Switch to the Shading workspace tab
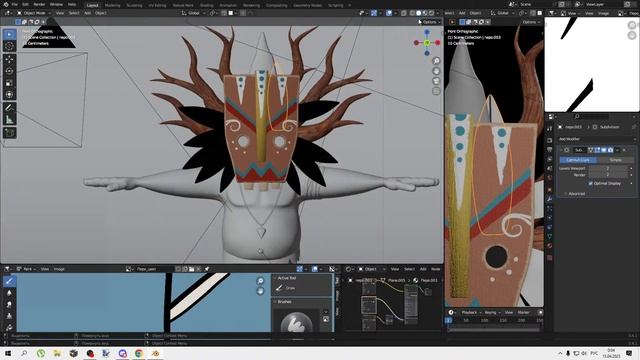 pos(207,5)
